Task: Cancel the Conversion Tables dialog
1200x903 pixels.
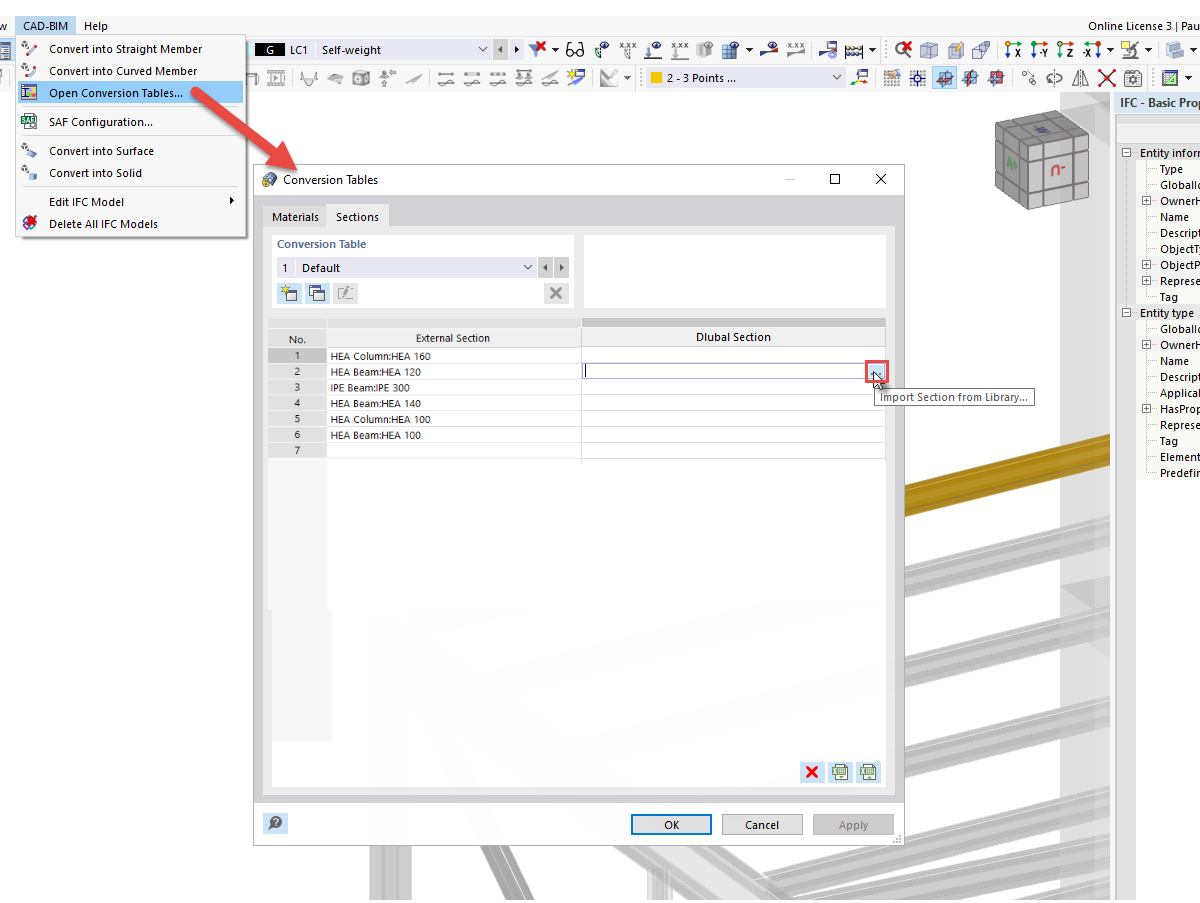Action: pos(761,824)
